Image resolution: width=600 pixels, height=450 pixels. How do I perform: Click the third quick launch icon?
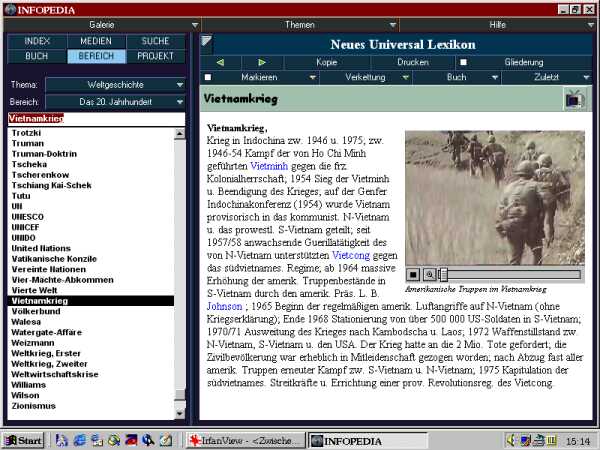(97, 440)
